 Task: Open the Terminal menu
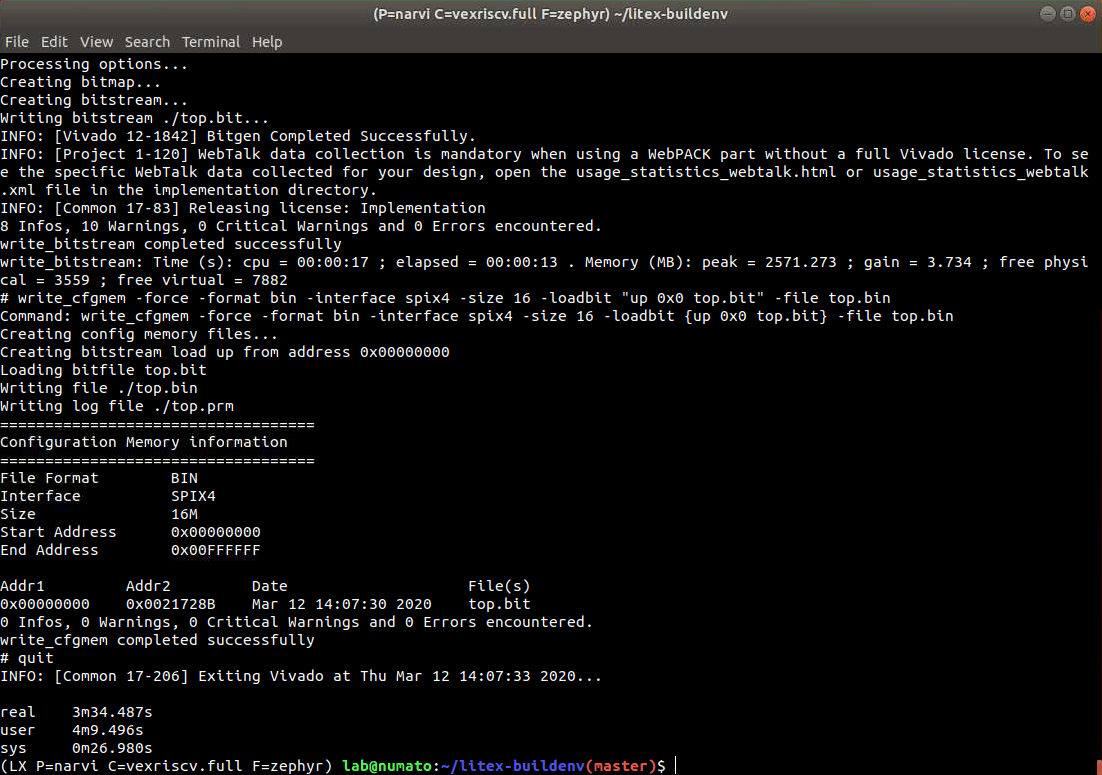[x=210, y=42]
